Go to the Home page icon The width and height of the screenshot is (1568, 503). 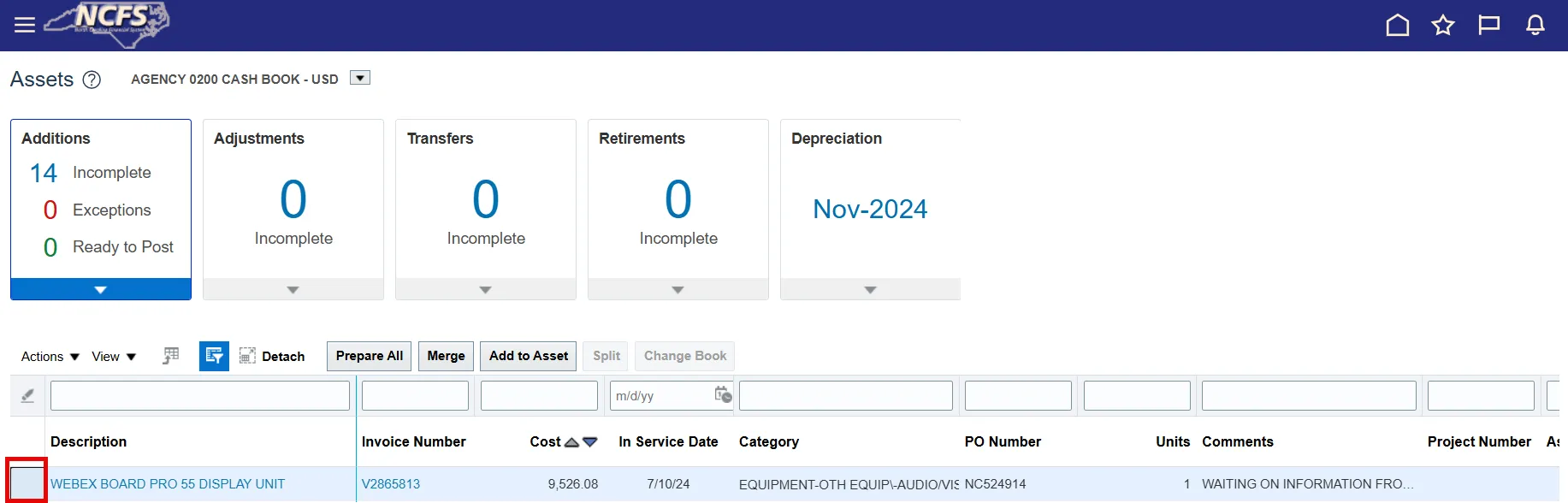pos(1397,26)
